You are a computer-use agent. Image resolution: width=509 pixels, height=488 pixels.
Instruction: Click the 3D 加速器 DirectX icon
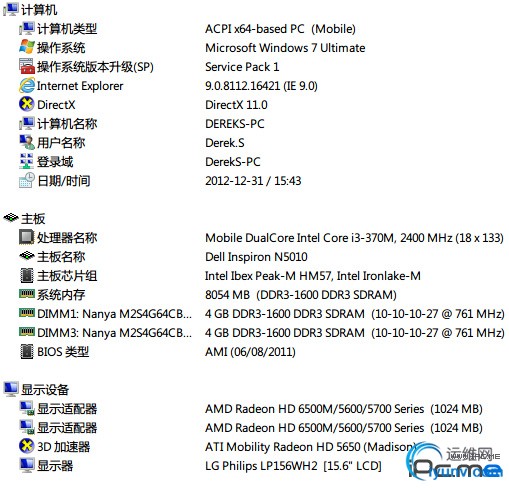[x=27, y=446]
